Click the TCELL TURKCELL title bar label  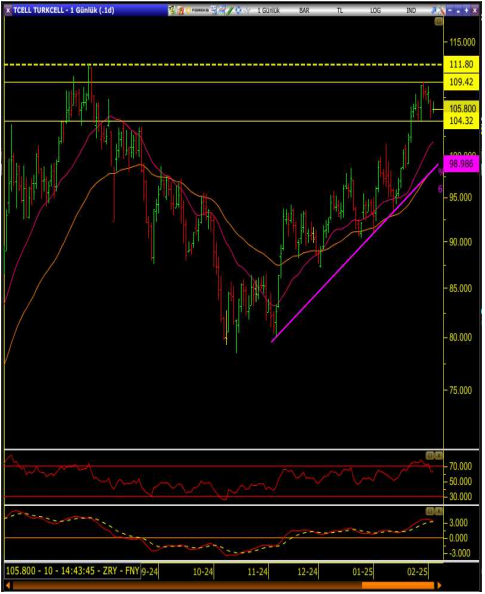64,10
